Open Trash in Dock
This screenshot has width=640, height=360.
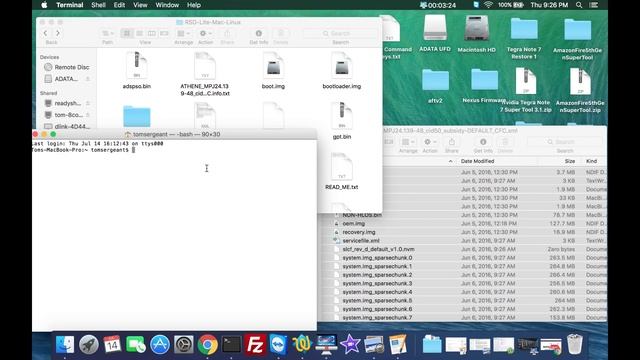pyautogui.click(x=575, y=344)
